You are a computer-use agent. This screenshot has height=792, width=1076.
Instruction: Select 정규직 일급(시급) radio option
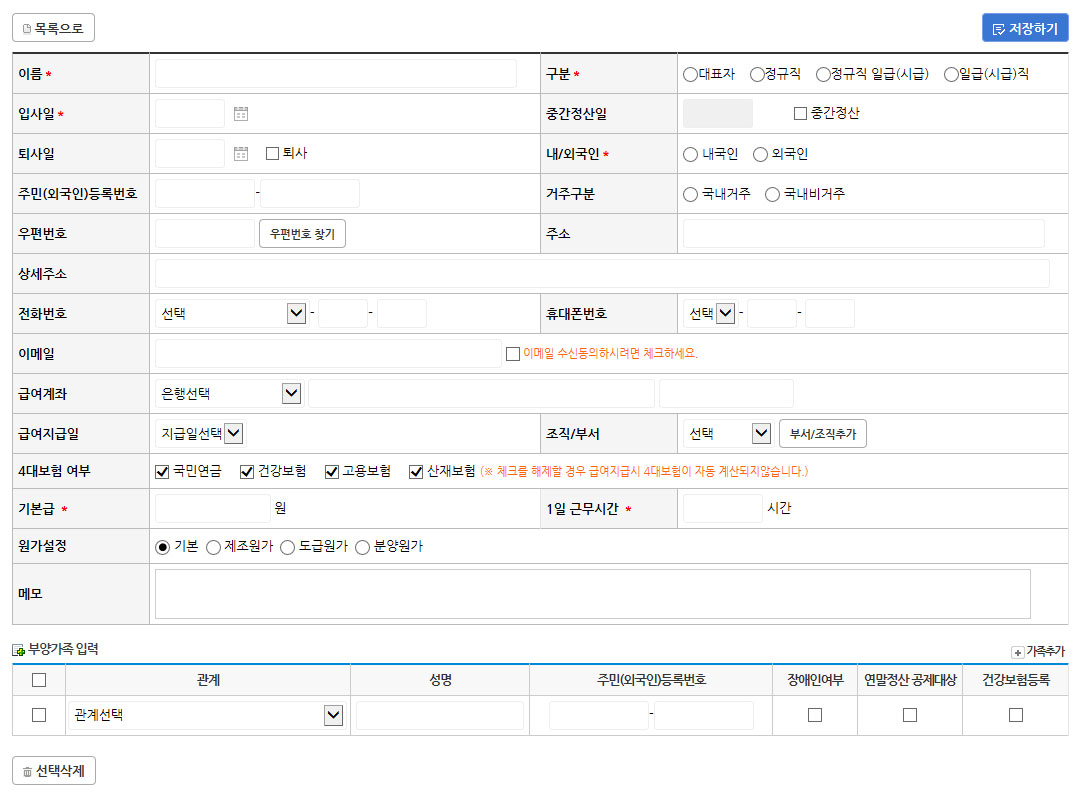tap(823, 74)
